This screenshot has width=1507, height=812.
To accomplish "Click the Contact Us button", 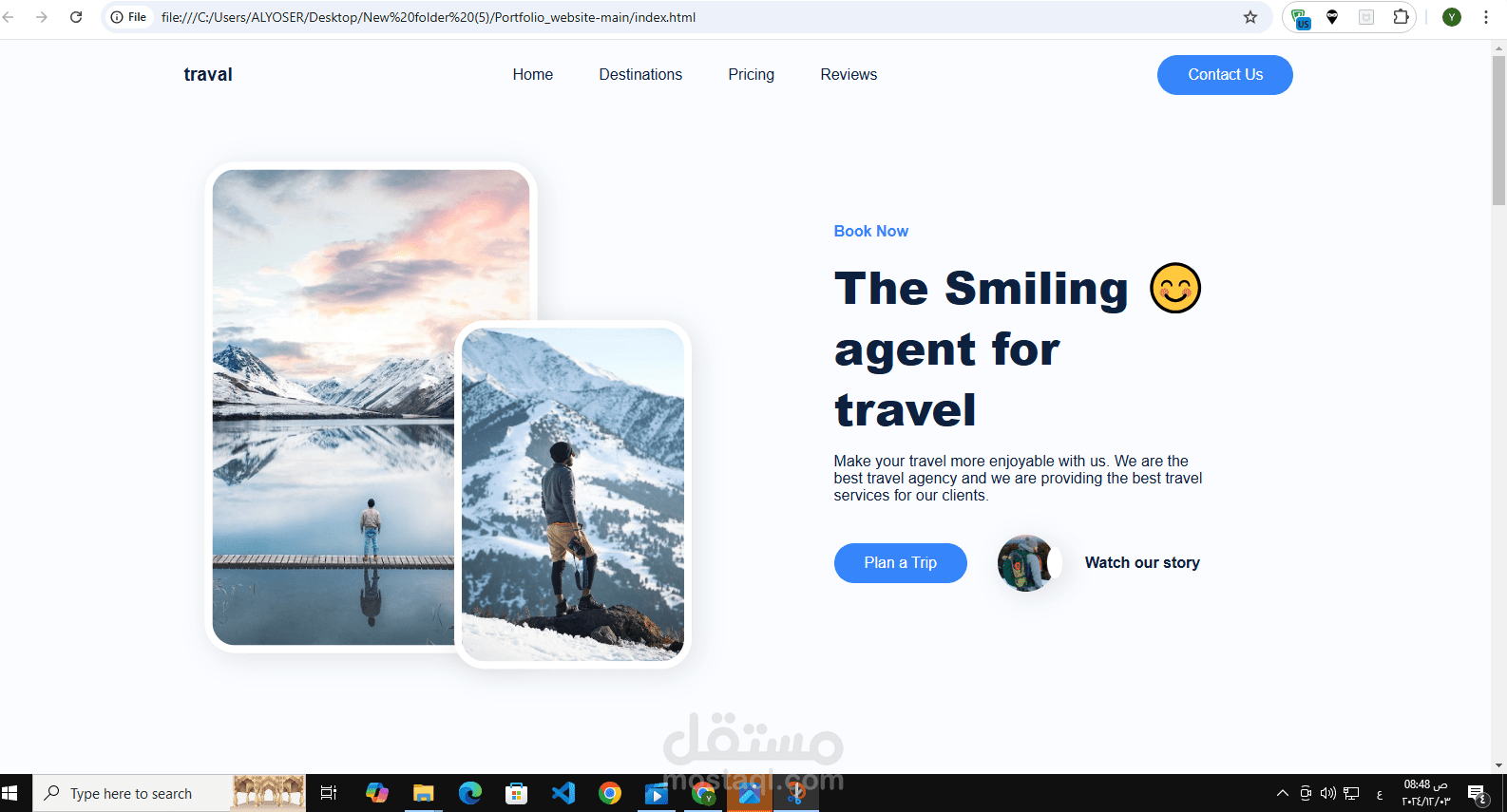I will click(x=1225, y=75).
